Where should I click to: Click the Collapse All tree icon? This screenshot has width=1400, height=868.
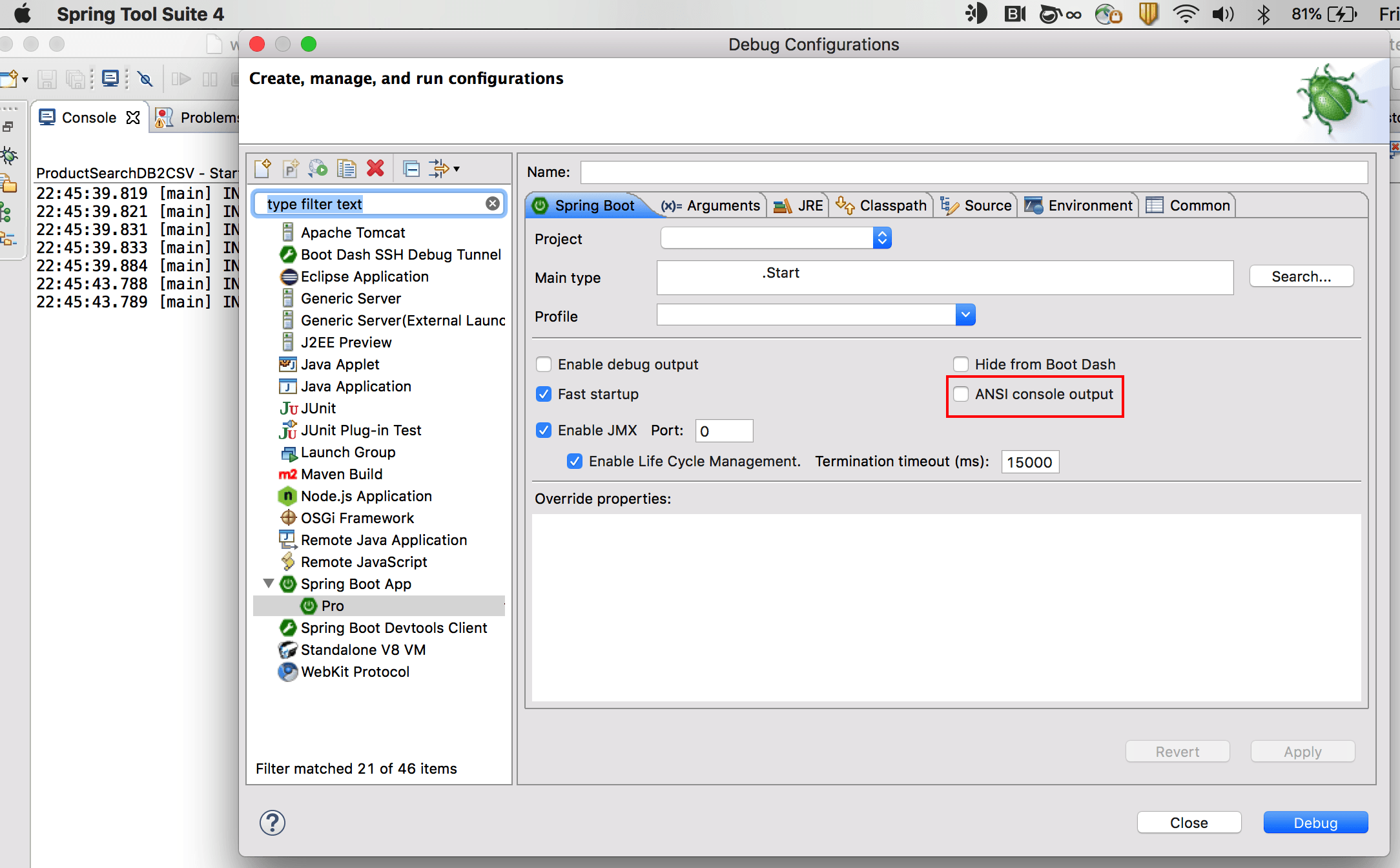[411, 169]
